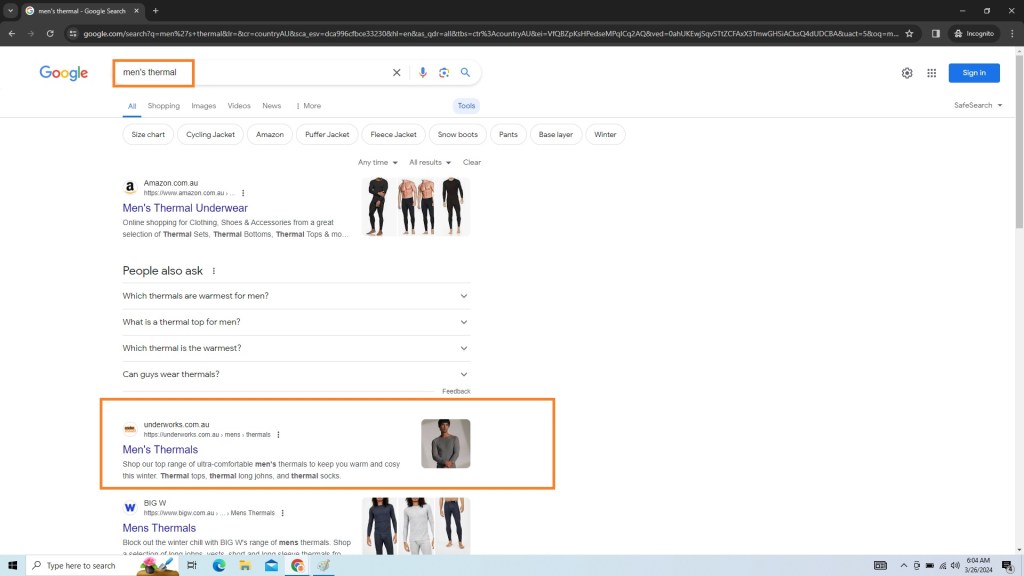The height and width of the screenshot is (576, 1024).
Task: Open Google search settings gear
Action: click(907, 73)
